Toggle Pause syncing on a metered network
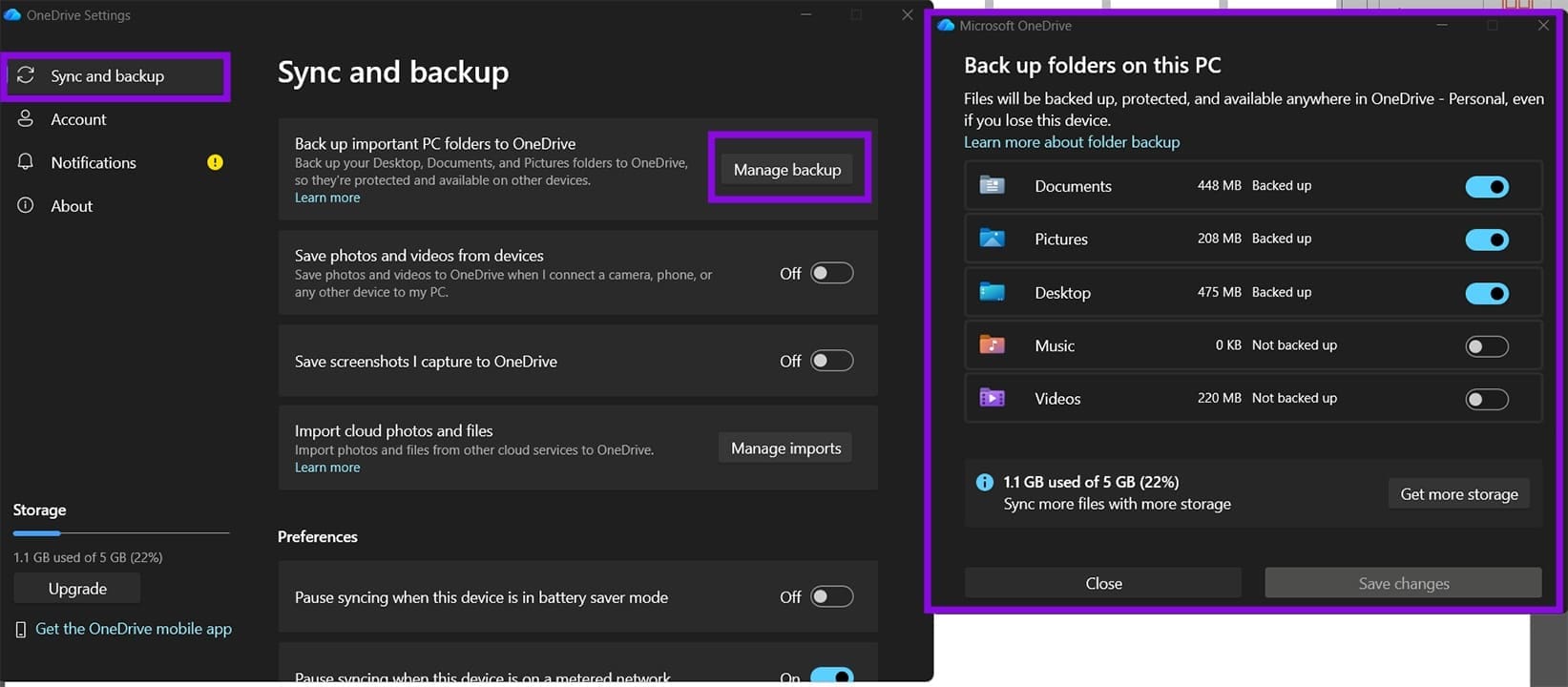1568x687 pixels. pos(831,676)
